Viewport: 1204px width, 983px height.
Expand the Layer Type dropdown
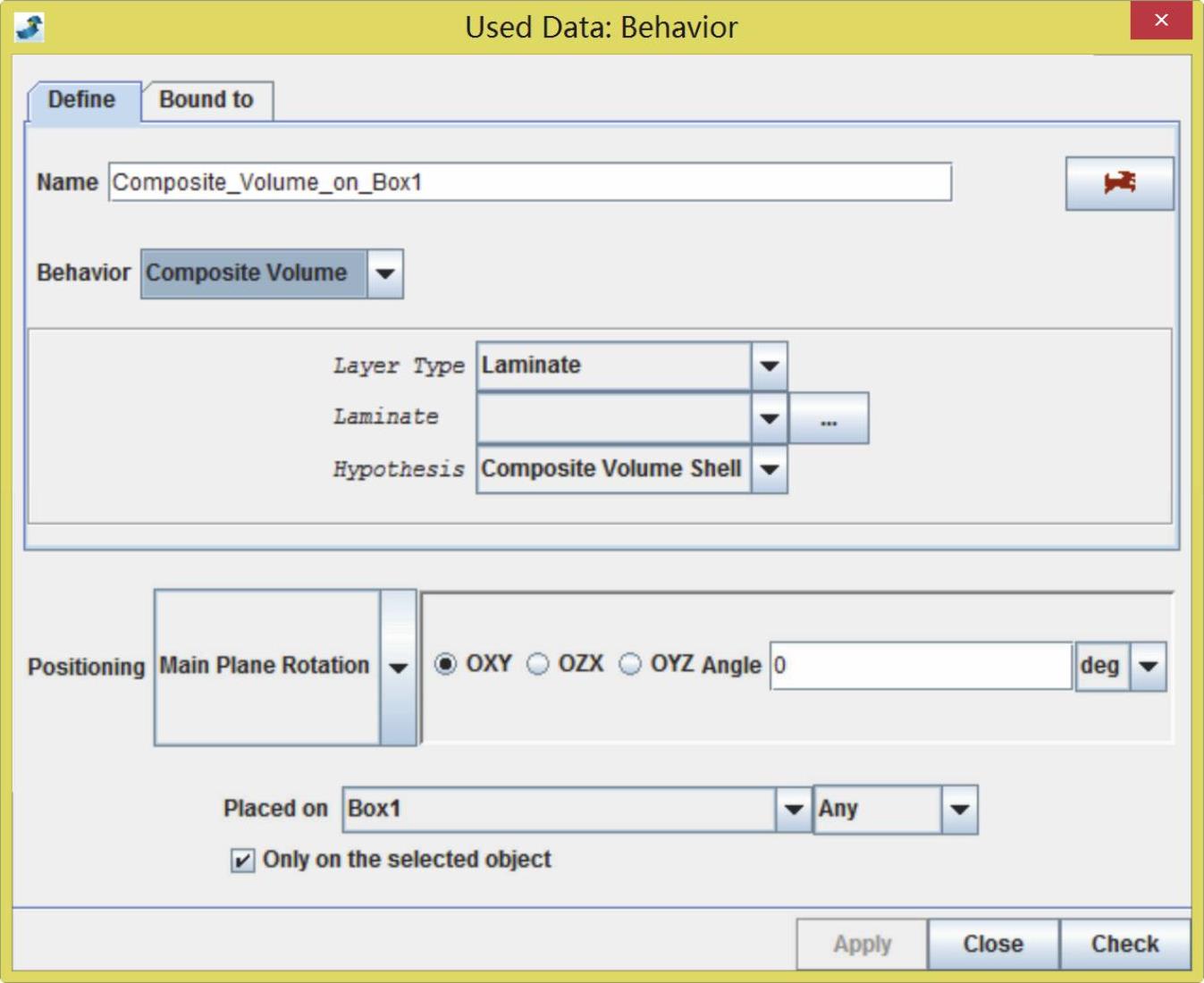(x=769, y=365)
